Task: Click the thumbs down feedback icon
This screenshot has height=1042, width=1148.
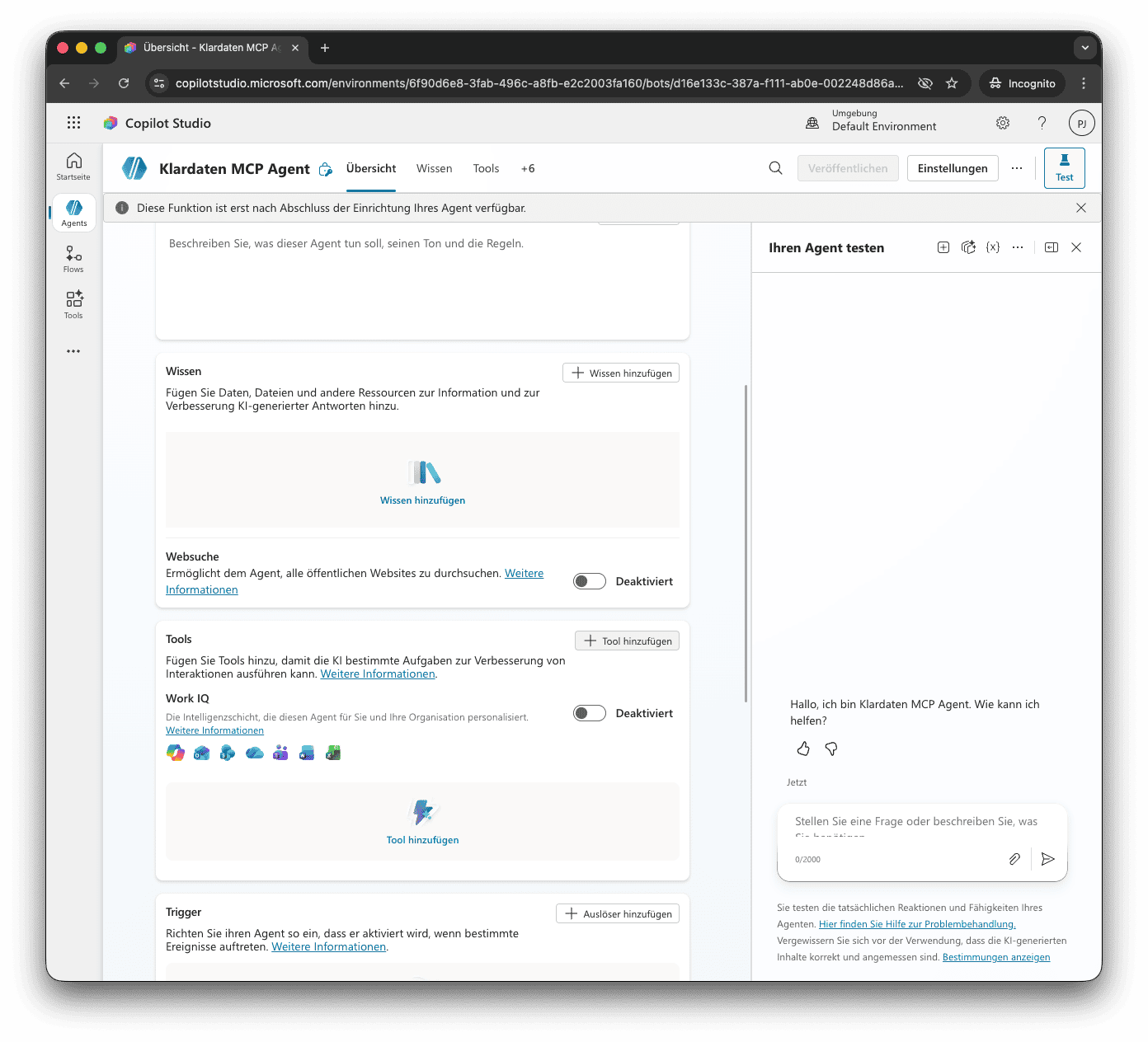Action: click(x=831, y=749)
